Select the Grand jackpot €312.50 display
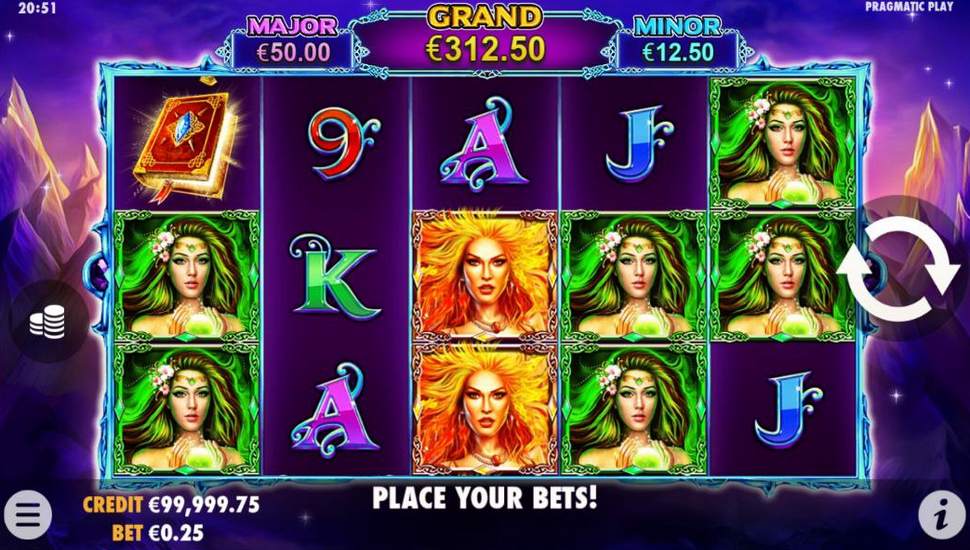The width and height of the screenshot is (970, 550). coord(486,38)
